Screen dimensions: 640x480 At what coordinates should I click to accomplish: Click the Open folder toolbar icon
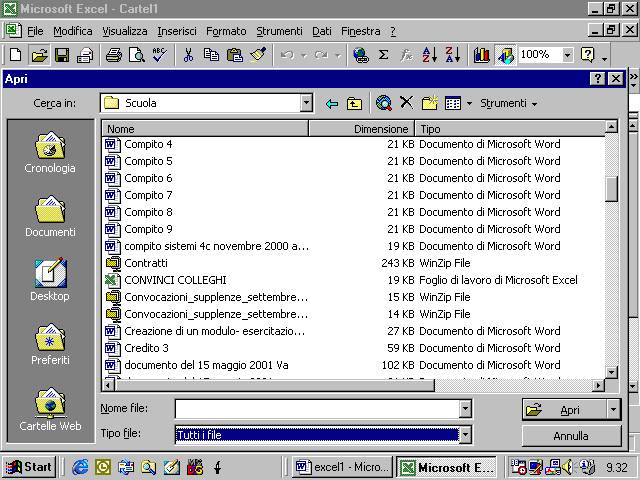click(39, 54)
